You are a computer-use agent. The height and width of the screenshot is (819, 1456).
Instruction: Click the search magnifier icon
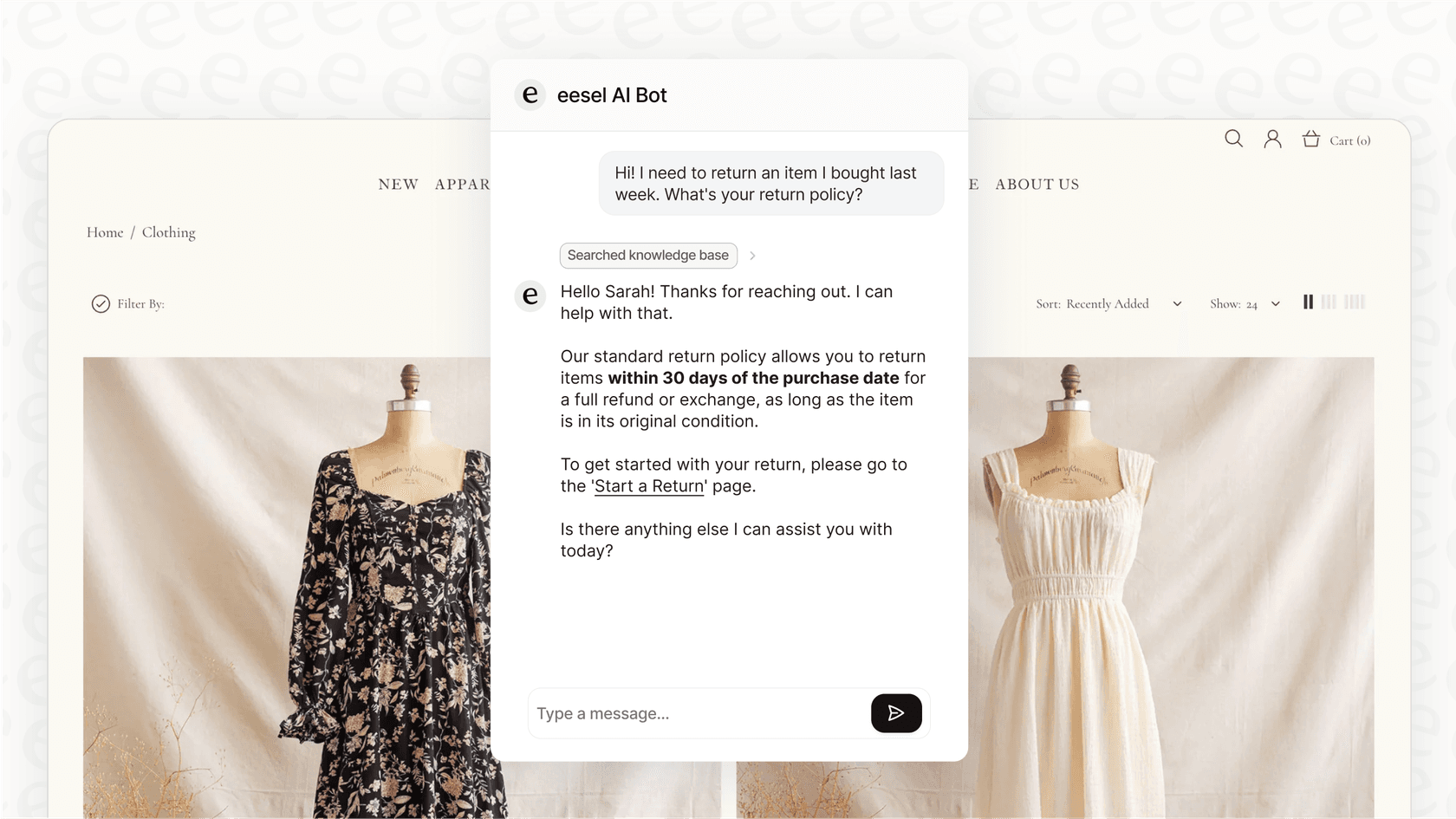pos(1233,138)
